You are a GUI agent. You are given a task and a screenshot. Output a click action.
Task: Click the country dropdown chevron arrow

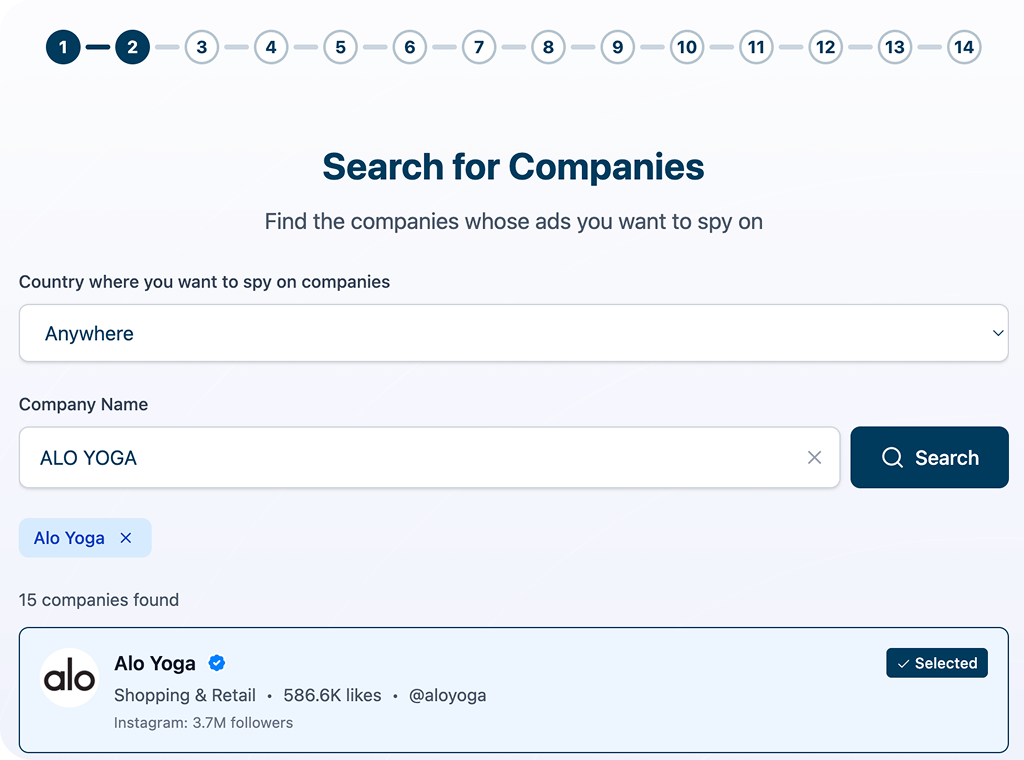click(x=997, y=333)
